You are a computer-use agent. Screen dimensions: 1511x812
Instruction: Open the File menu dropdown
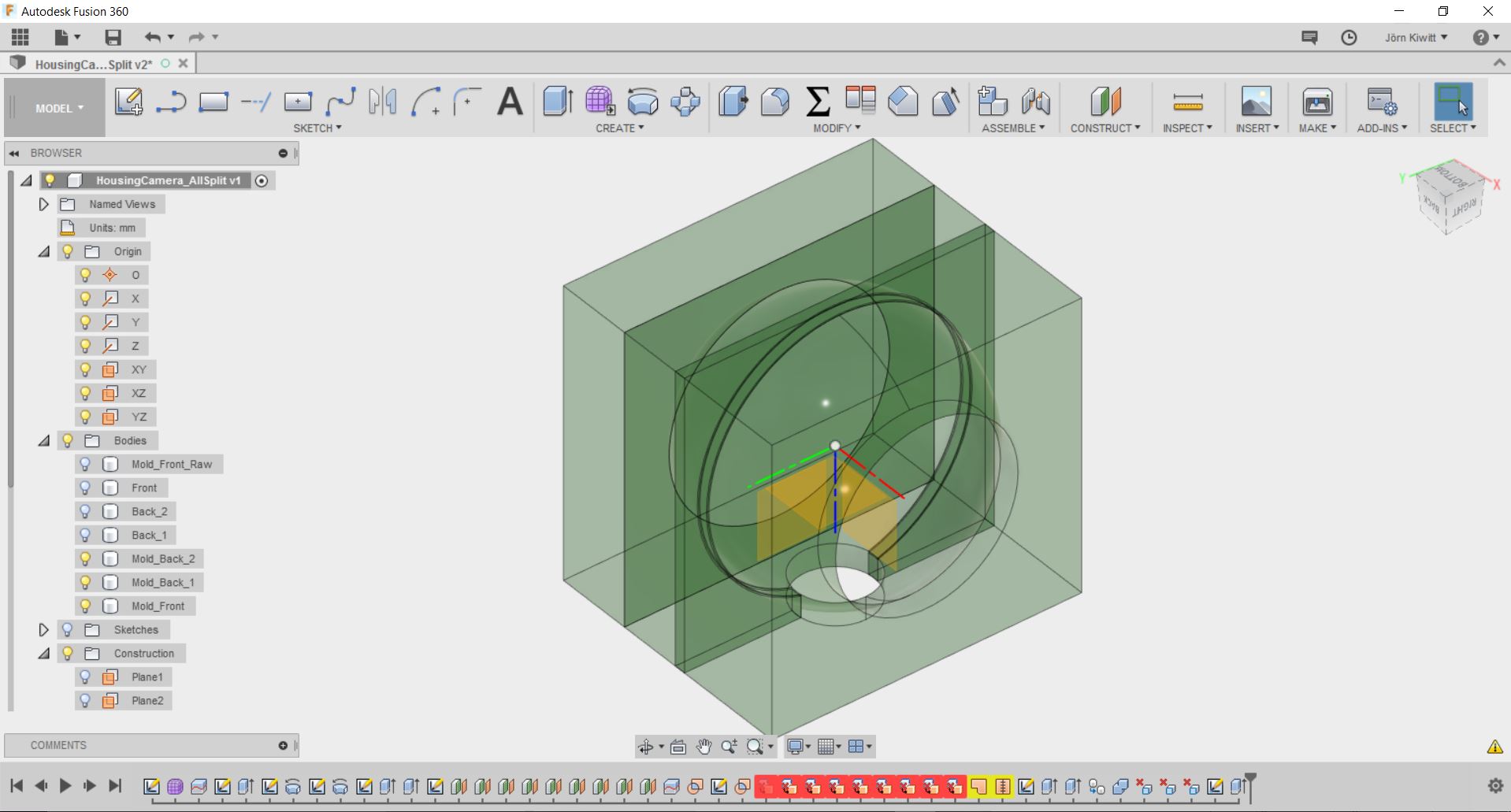[68, 37]
